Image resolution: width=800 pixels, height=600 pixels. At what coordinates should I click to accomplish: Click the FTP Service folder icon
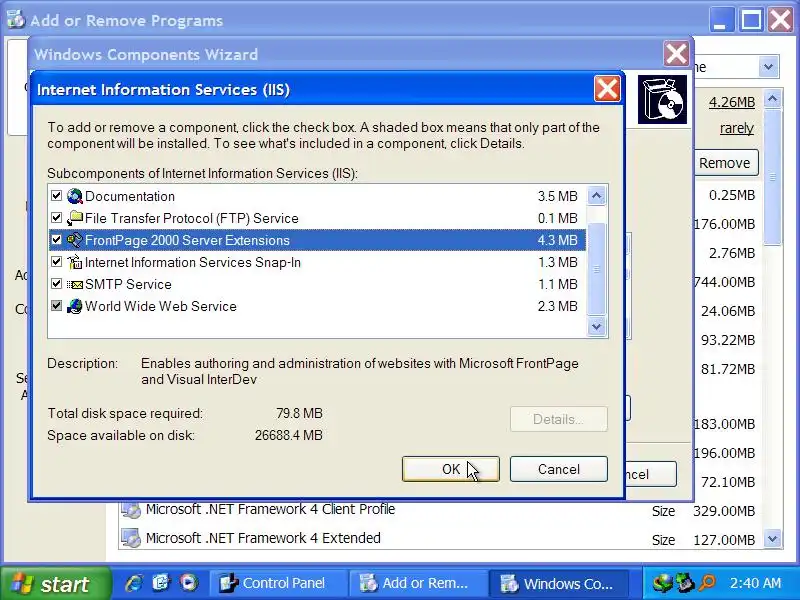point(74,218)
